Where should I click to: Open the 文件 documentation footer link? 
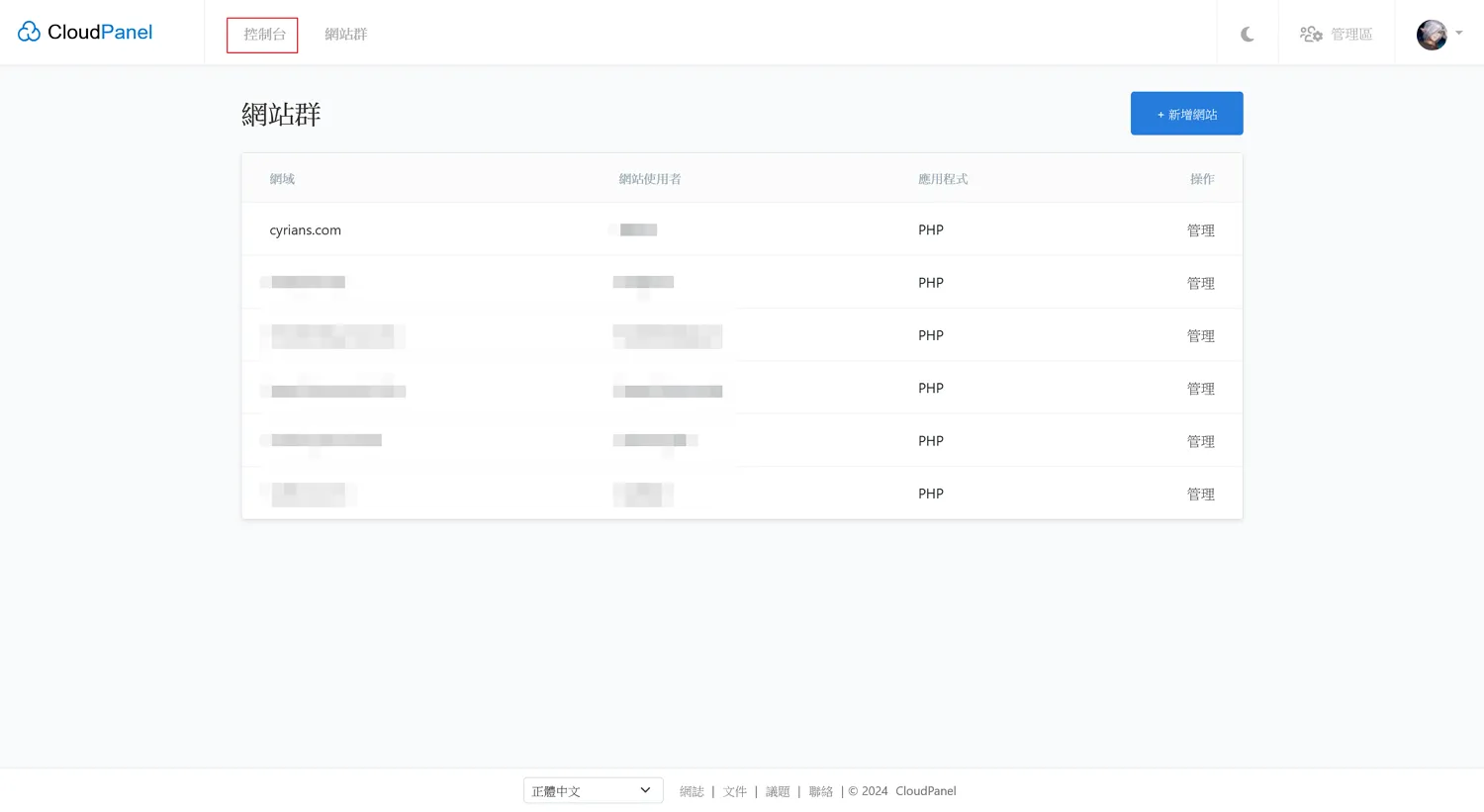(x=734, y=791)
